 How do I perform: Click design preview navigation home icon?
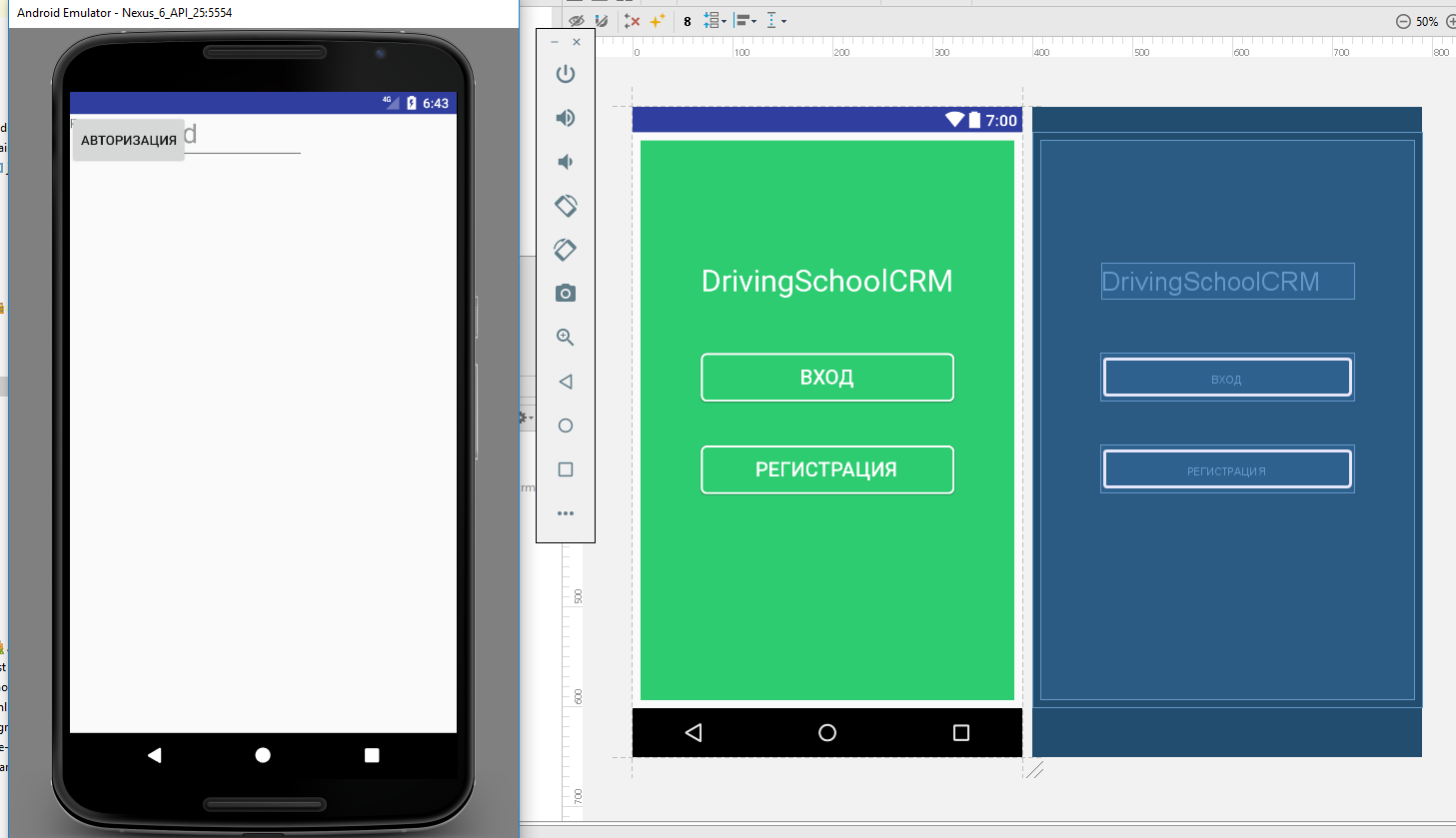click(827, 732)
